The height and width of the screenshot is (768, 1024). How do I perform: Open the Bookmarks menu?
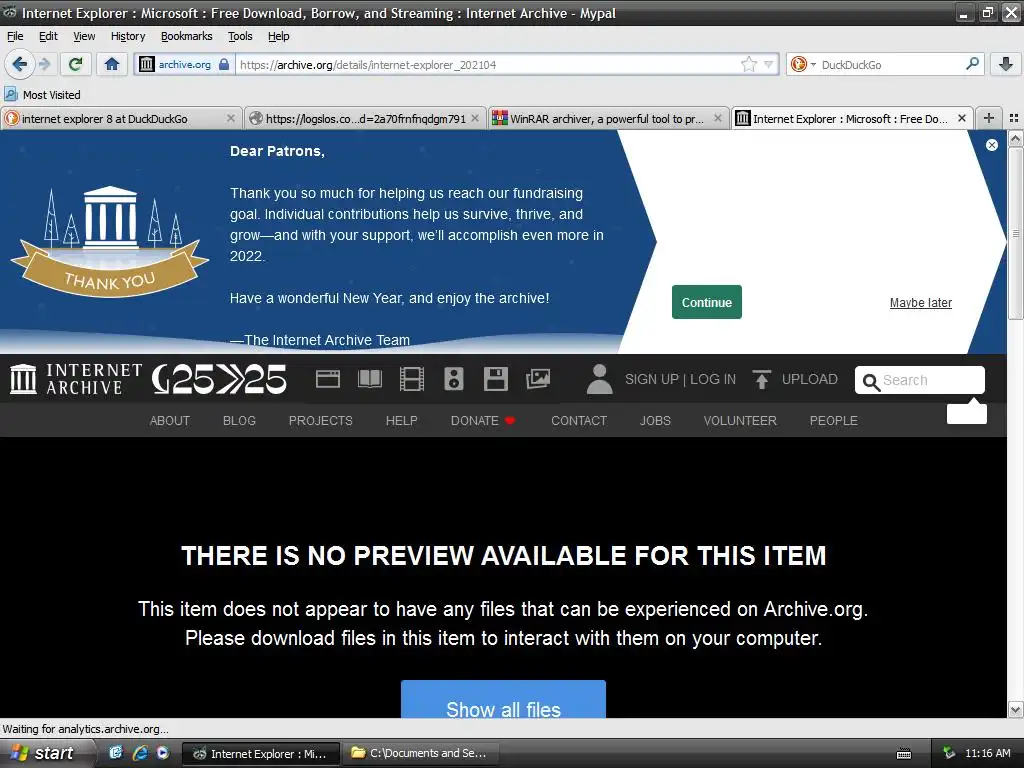[x=187, y=36]
